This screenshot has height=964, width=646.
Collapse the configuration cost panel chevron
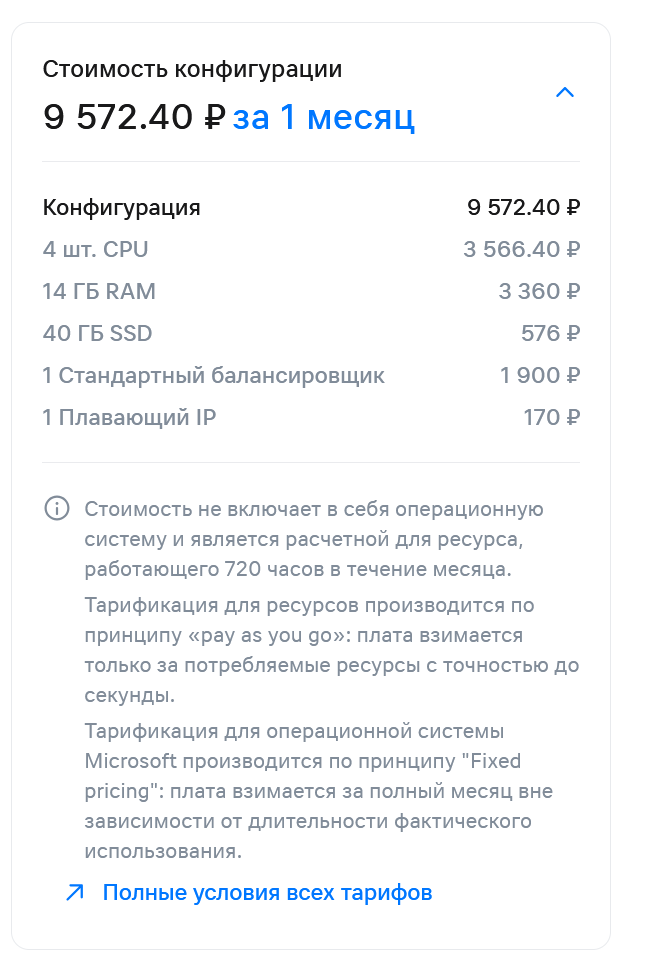pyautogui.click(x=565, y=93)
